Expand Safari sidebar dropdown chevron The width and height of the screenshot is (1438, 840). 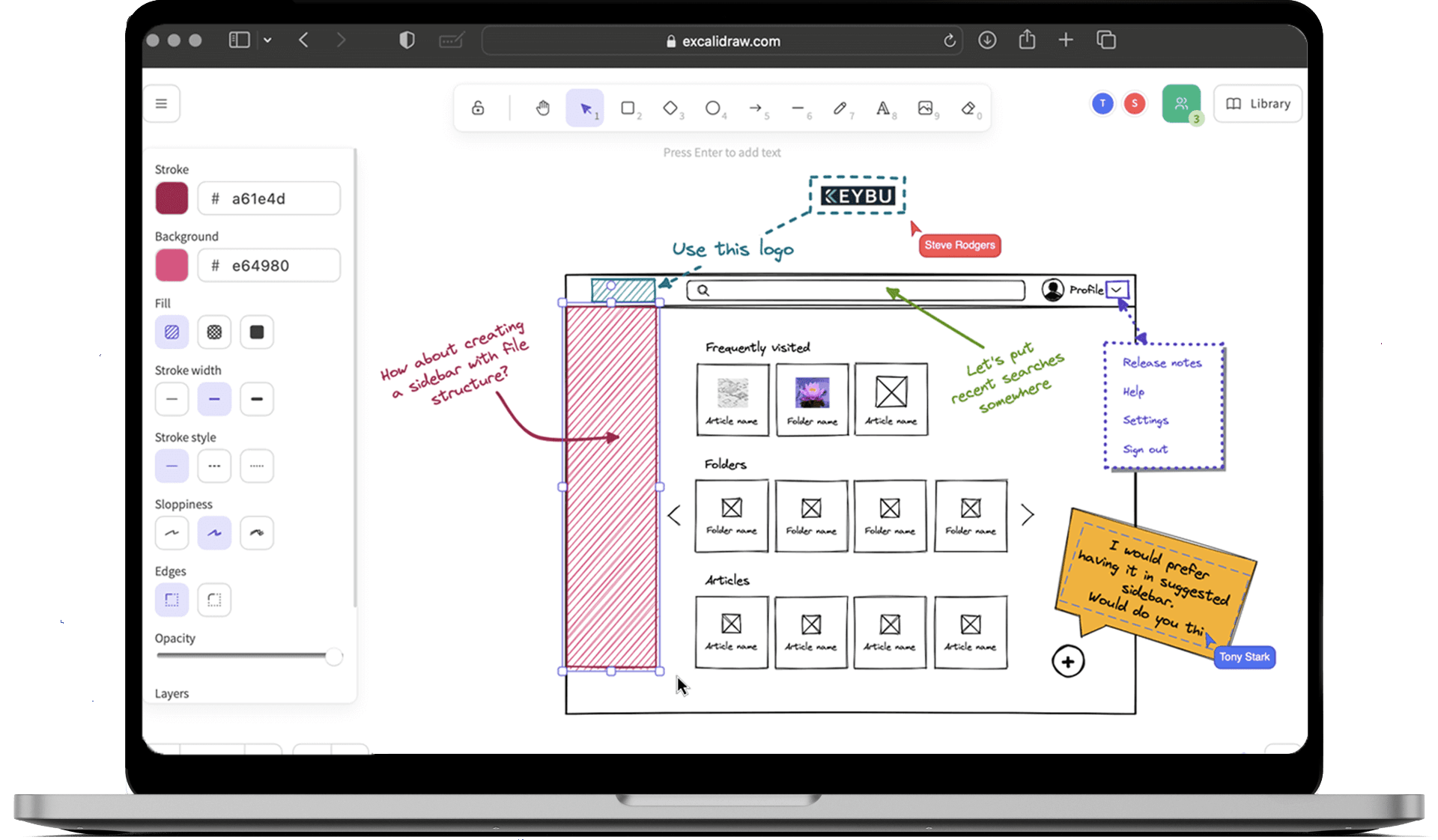click(267, 40)
